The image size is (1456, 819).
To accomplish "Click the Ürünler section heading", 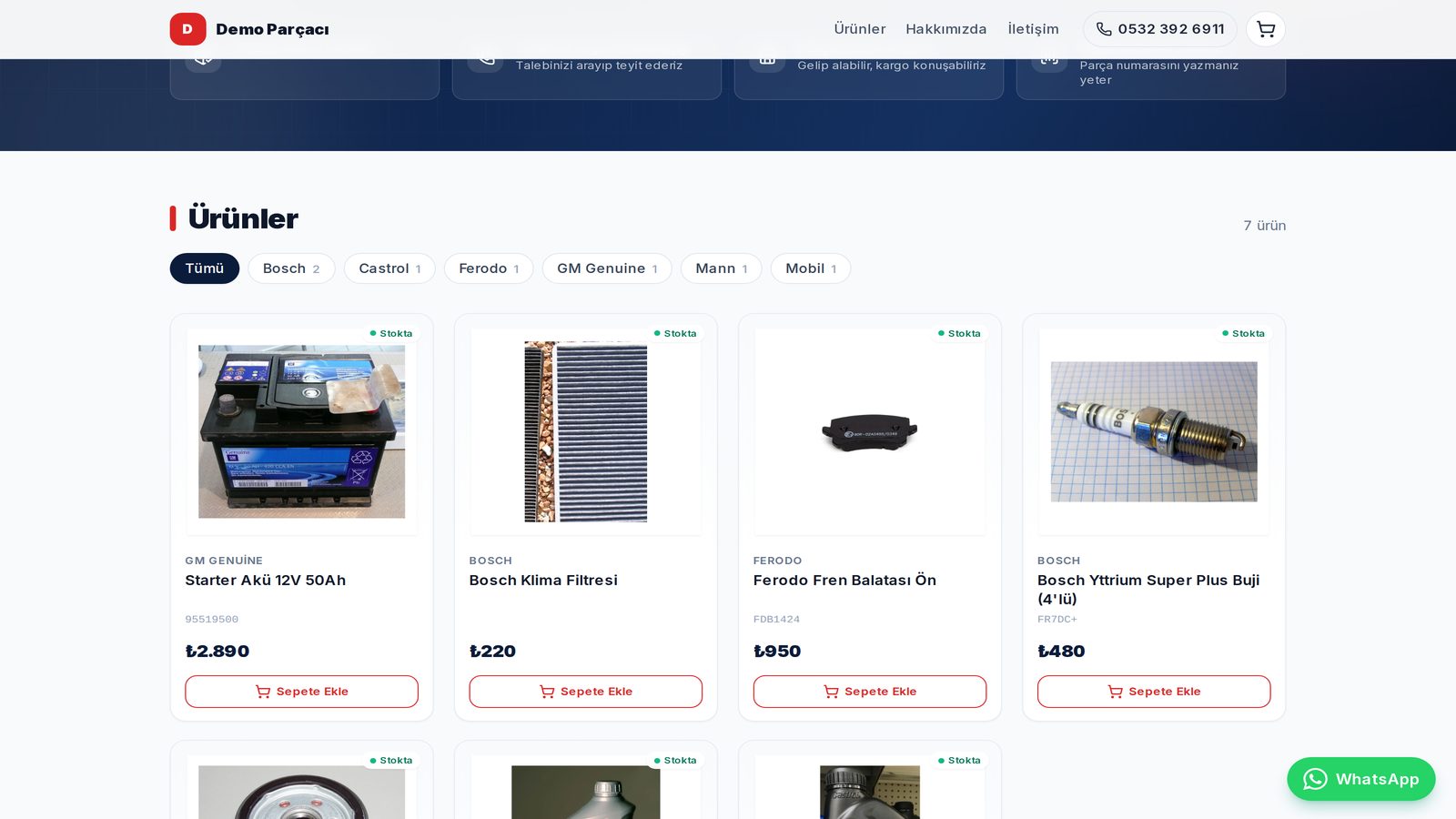I will coord(243,218).
